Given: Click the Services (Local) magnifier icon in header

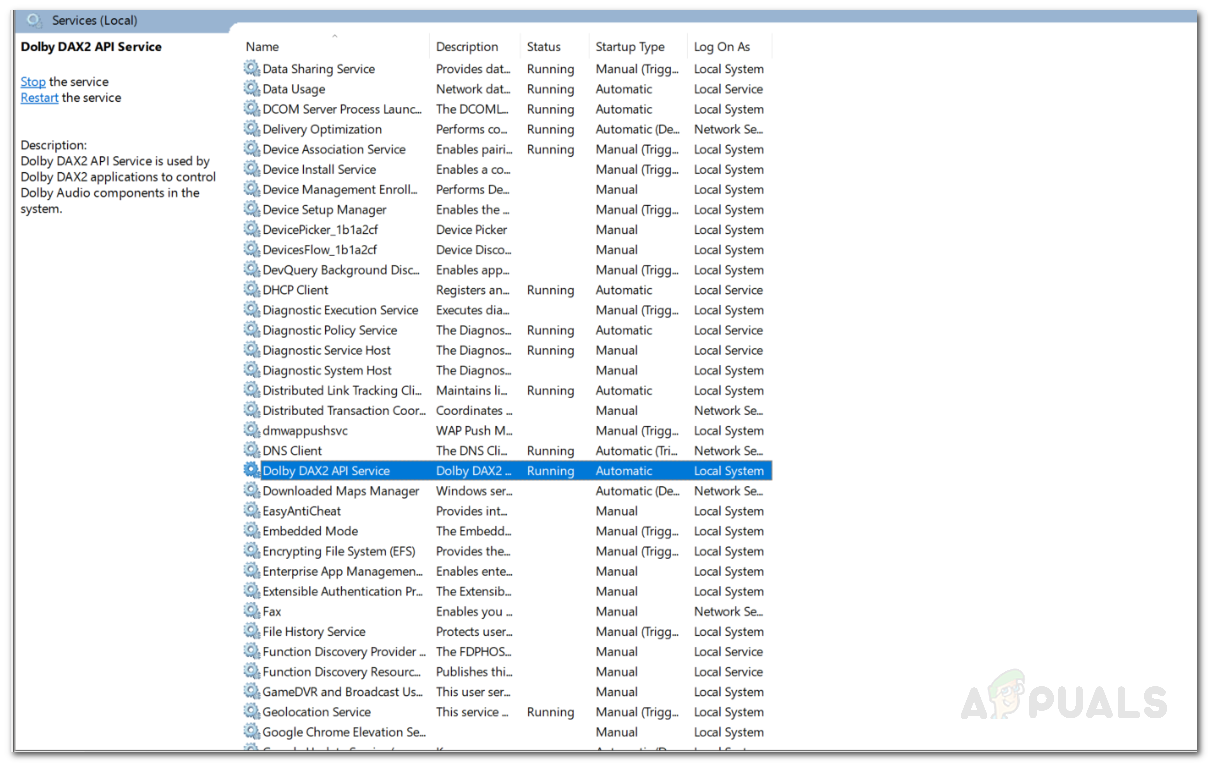Looking at the screenshot, I should click(x=34, y=20).
